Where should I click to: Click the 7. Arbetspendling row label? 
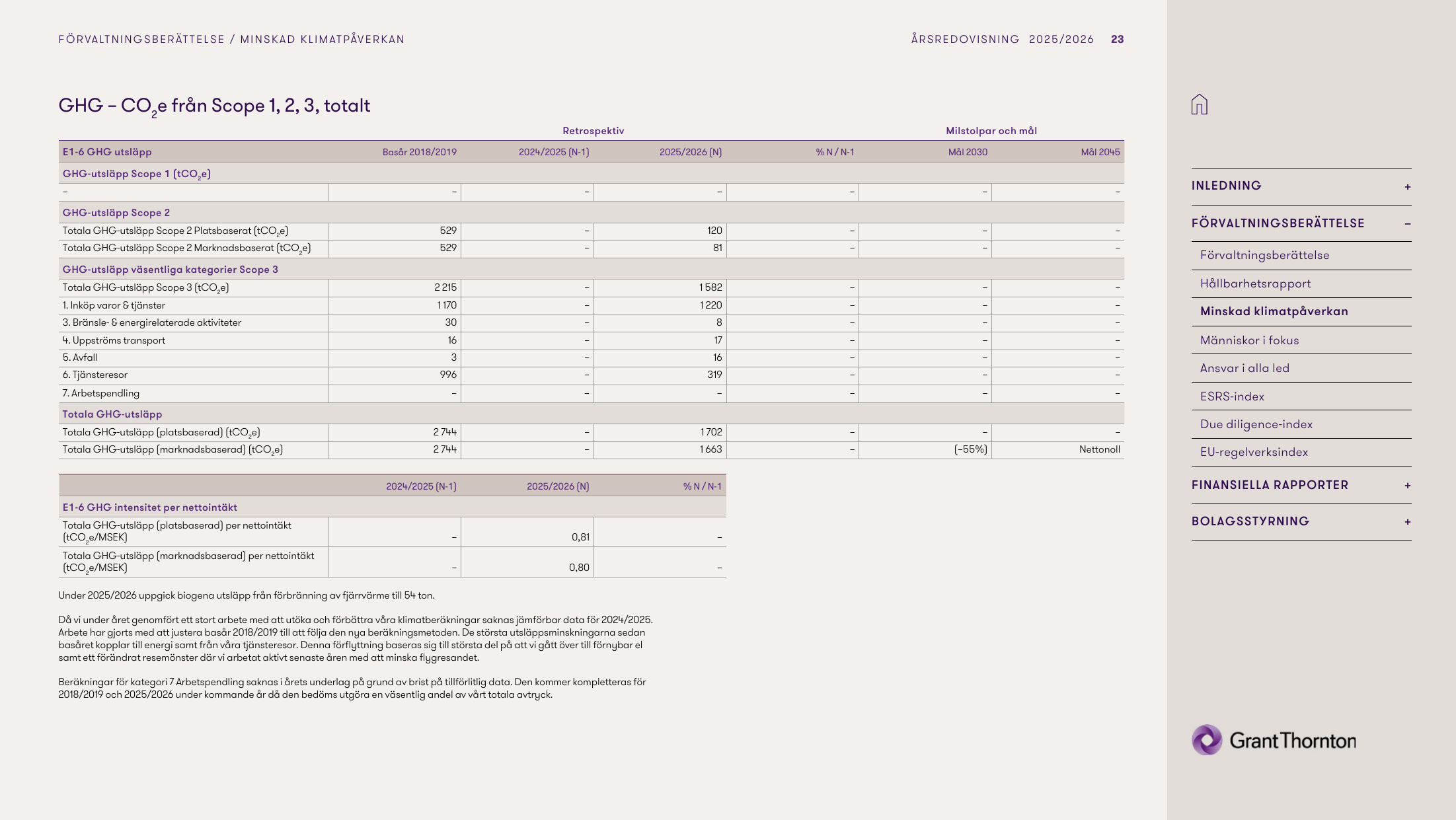[100, 393]
